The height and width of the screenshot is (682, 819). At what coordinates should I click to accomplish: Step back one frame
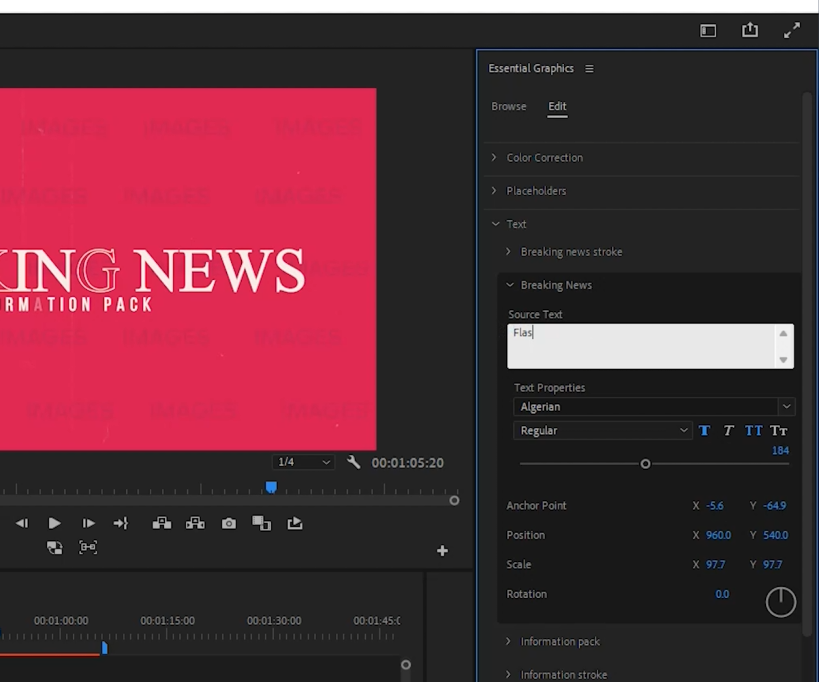coord(22,523)
